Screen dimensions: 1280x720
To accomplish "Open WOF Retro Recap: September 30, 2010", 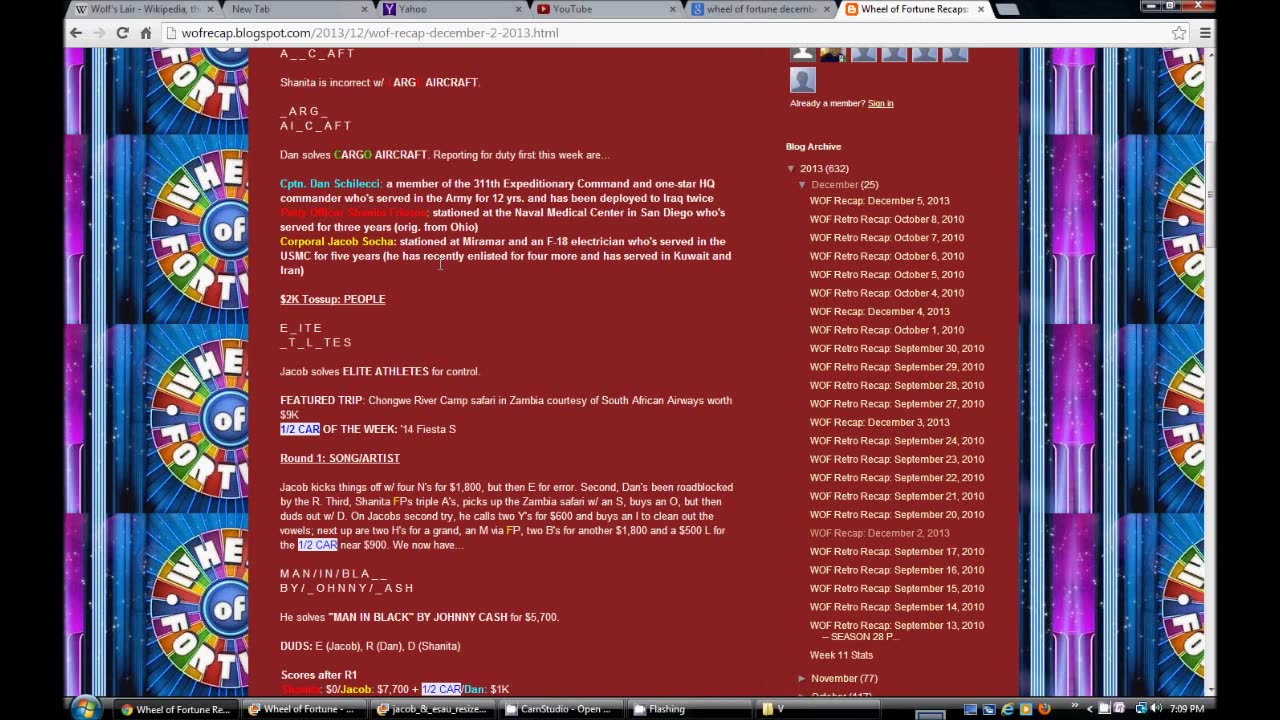I will click(x=897, y=349).
